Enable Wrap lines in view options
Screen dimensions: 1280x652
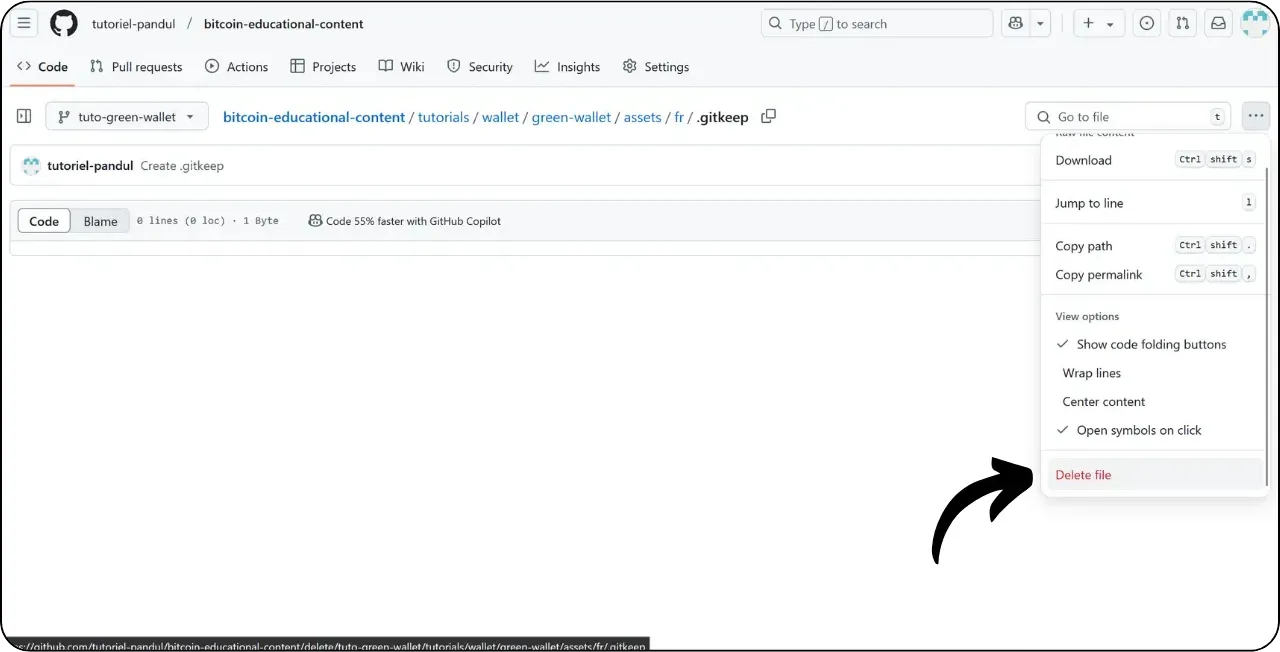(x=1091, y=373)
